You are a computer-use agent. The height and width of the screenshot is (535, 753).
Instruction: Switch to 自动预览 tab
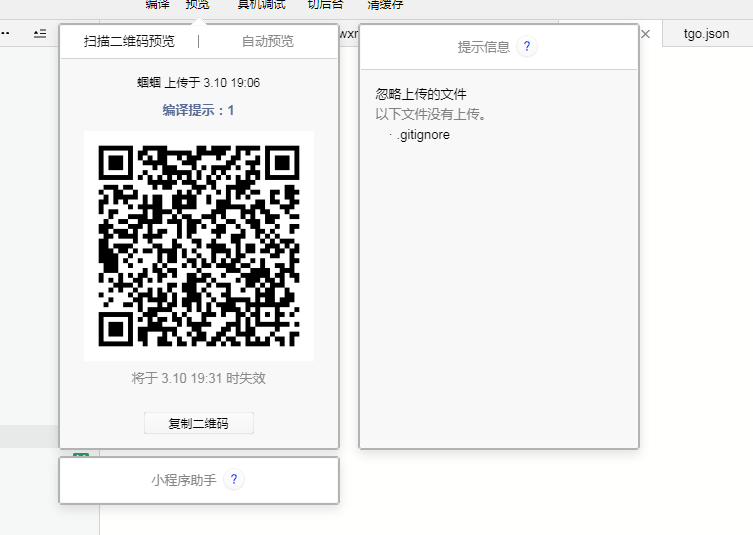tap(267, 41)
